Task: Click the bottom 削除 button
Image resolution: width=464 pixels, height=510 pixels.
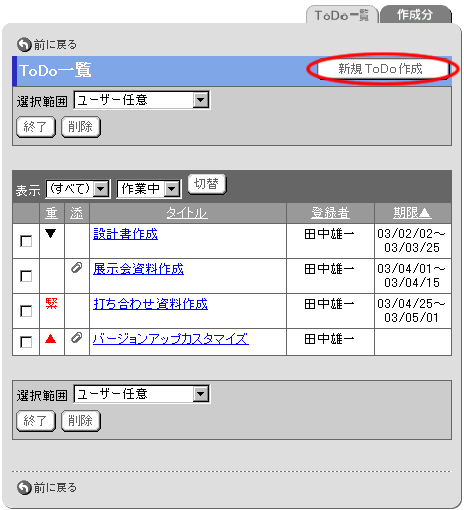Action: point(81,421)
